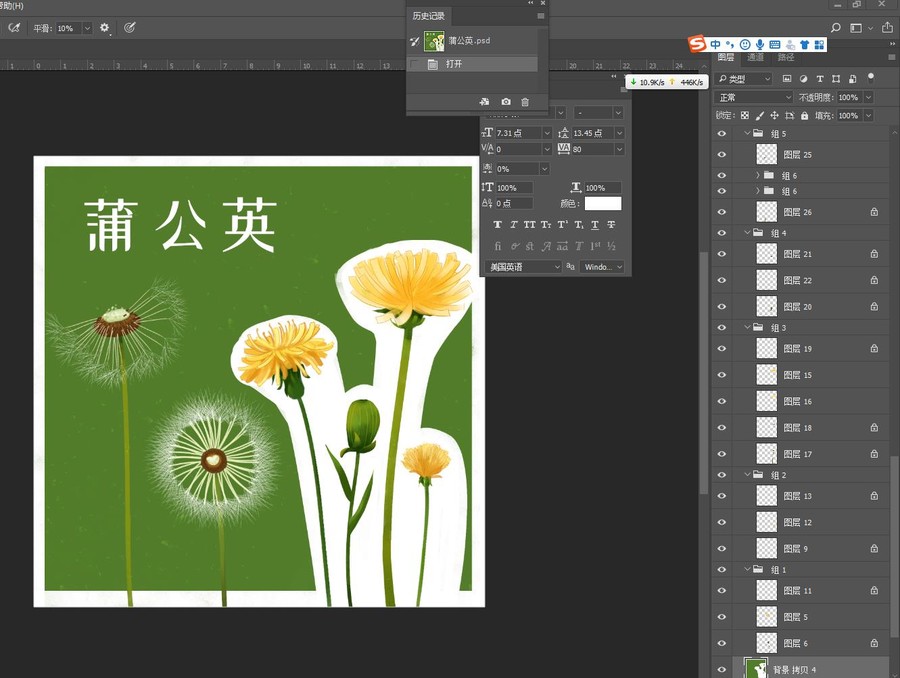Select 历史记录 History tab
Image resolution: width=900 pixels, height=678 pixels.
pyautogui.click(x=429, y=16)
